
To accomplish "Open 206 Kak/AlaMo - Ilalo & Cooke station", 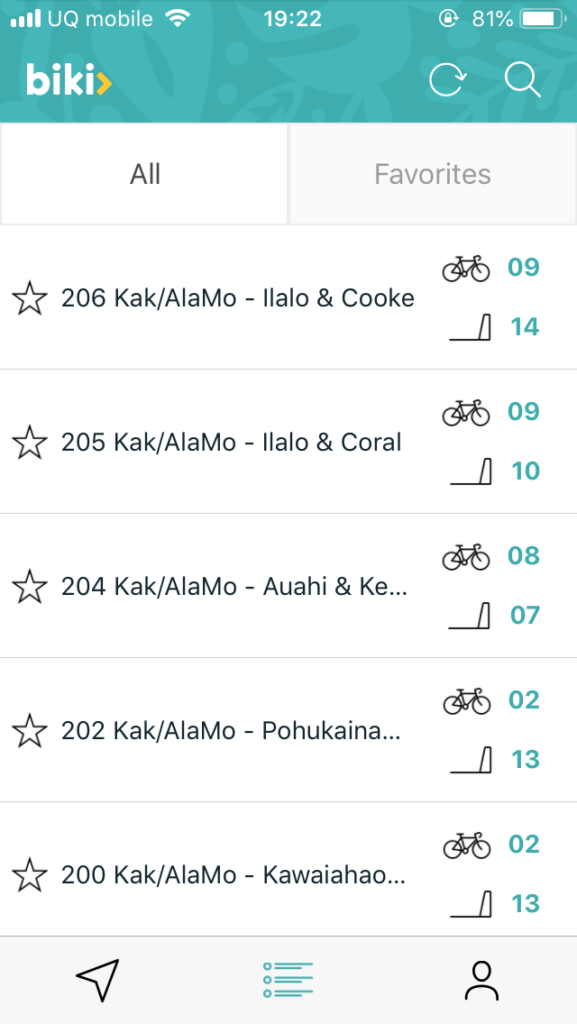I will click(x=288, y=297).
